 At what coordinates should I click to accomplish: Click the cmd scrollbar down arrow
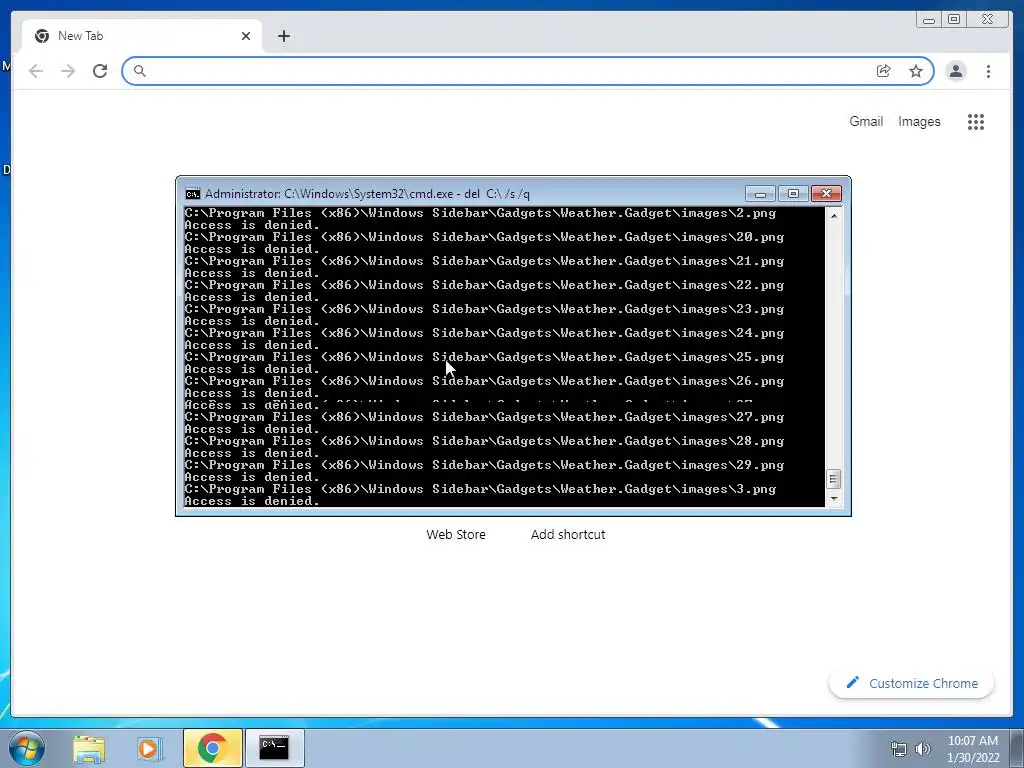tap(833, 499)
